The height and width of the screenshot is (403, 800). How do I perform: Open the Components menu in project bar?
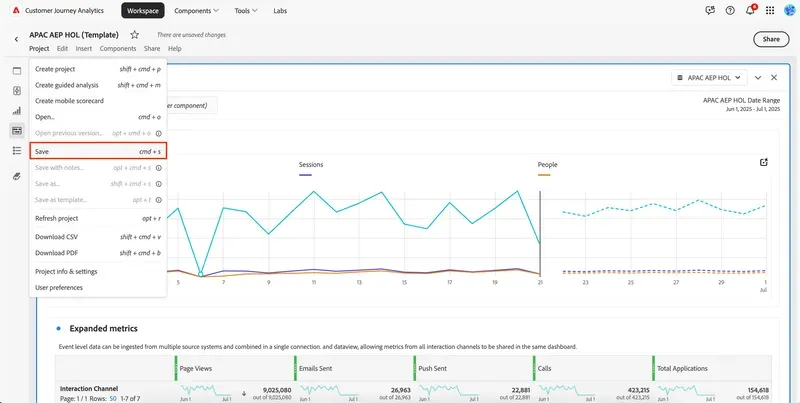(118, 48)
